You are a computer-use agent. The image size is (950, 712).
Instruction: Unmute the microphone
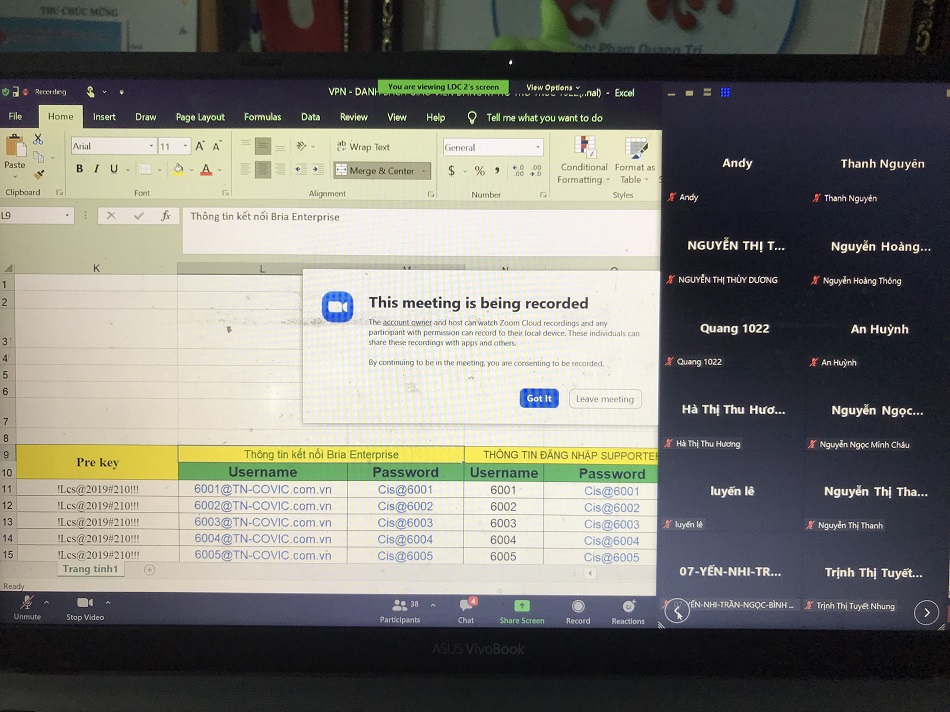click(27, 602)
